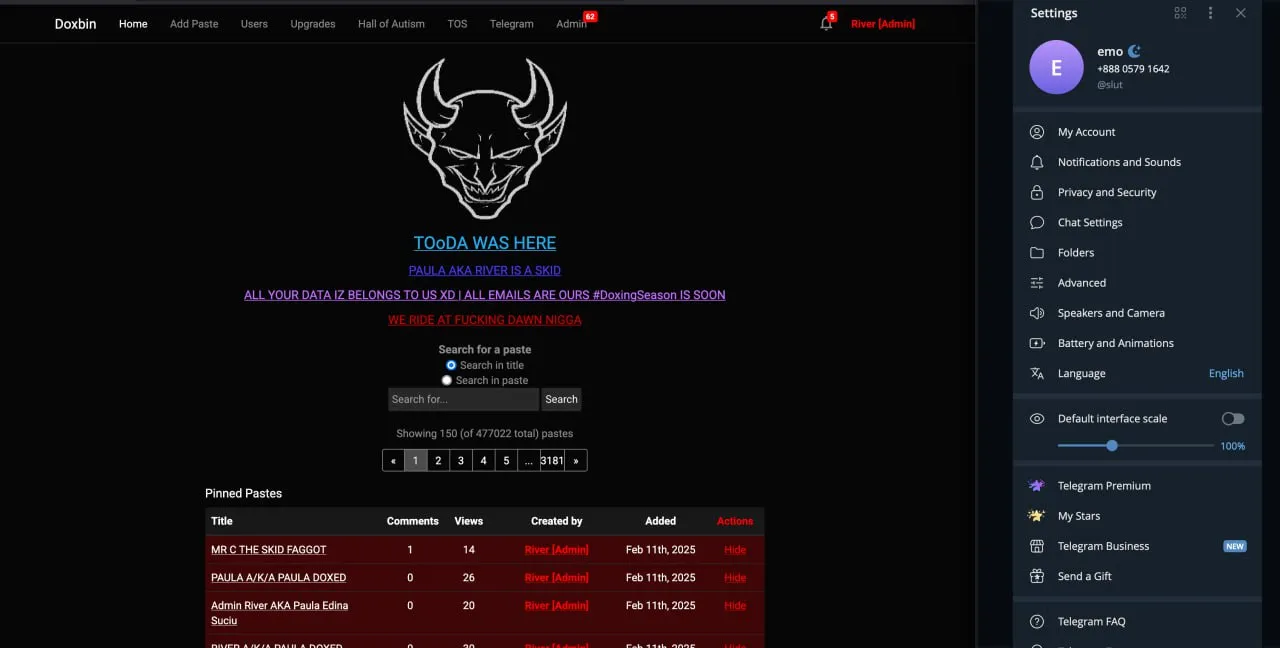This screenshot has height=648, width=1280.
Task: Click the chat bubble icon for Chat Settings
Action: [1037, 222]
